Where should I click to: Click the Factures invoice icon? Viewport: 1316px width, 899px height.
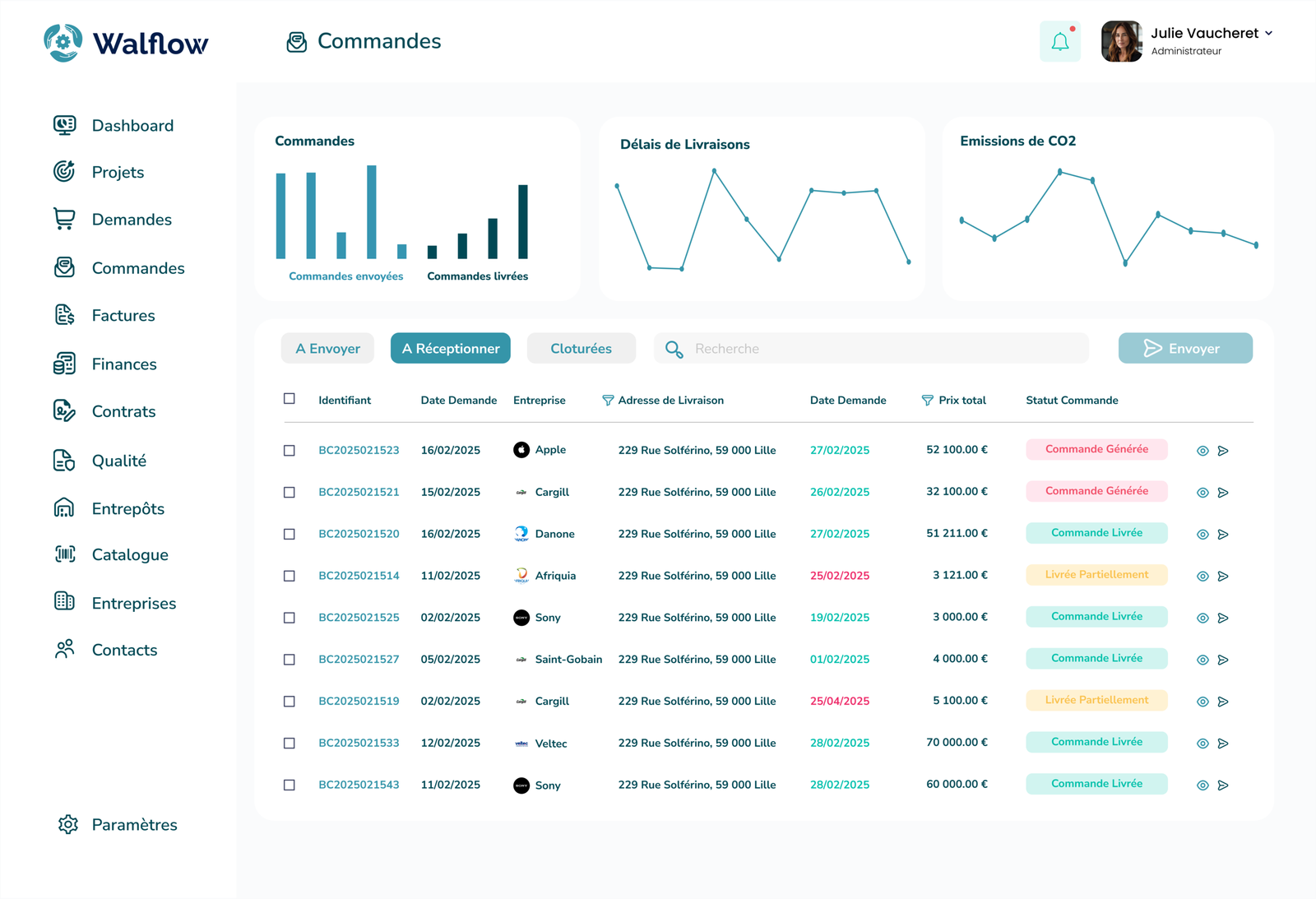click(x=64, y=315)
